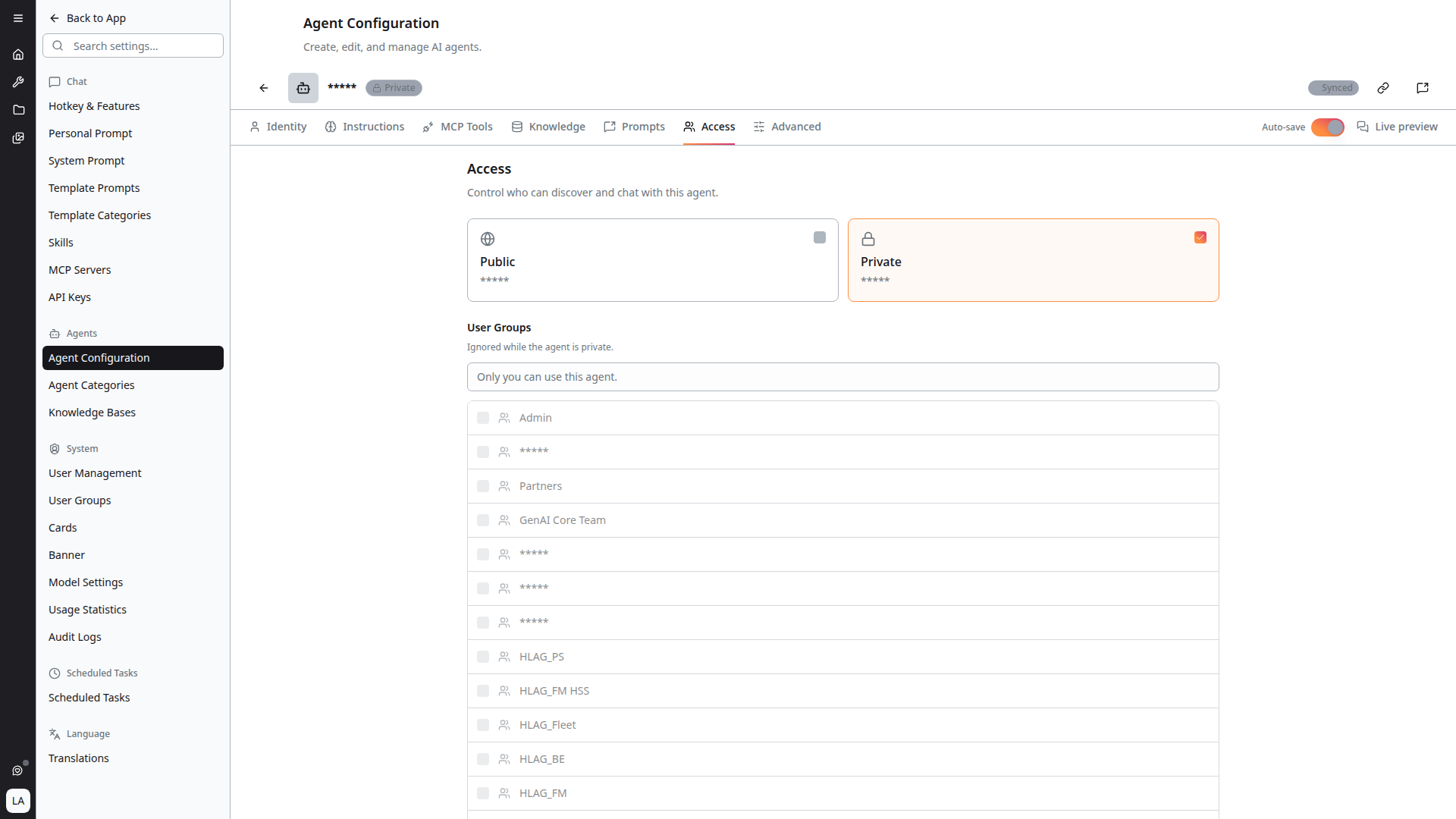Open the LA user avatar

click(18, 801)
